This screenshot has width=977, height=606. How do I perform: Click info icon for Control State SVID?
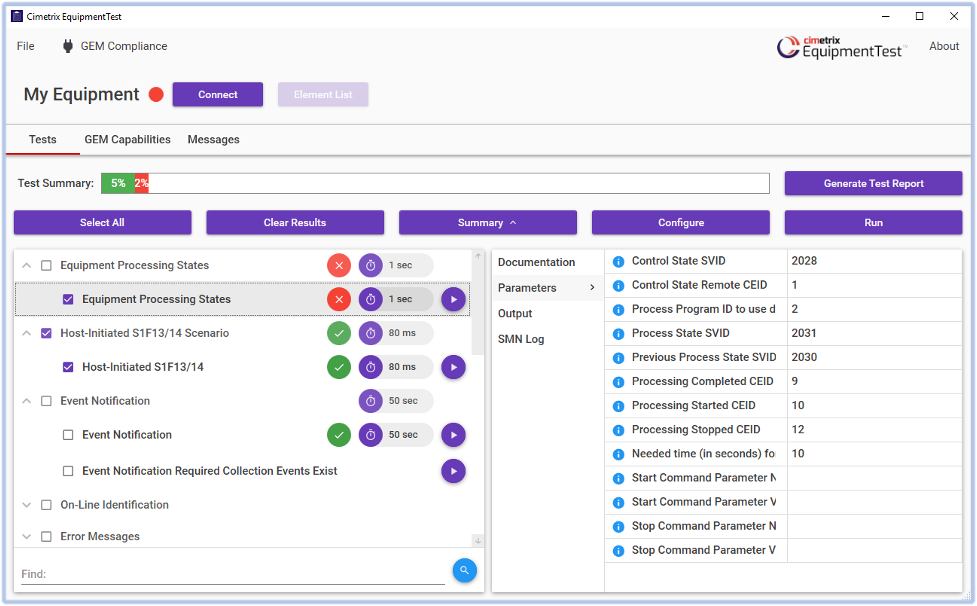pos(619,262)
